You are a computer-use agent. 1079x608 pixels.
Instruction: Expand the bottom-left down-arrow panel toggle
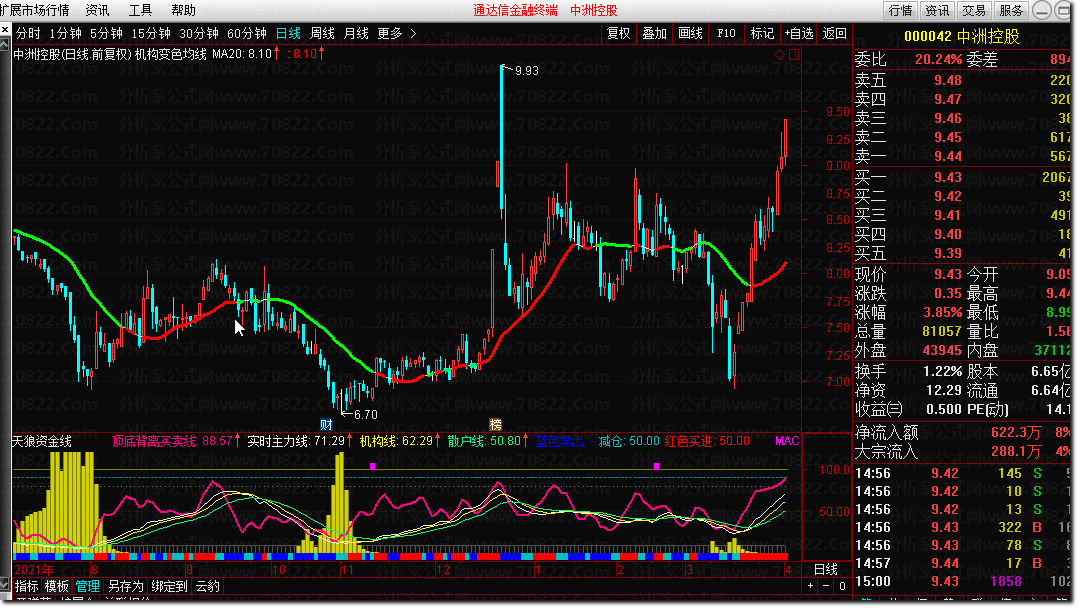pyautogui.click(x=6, y=585)
